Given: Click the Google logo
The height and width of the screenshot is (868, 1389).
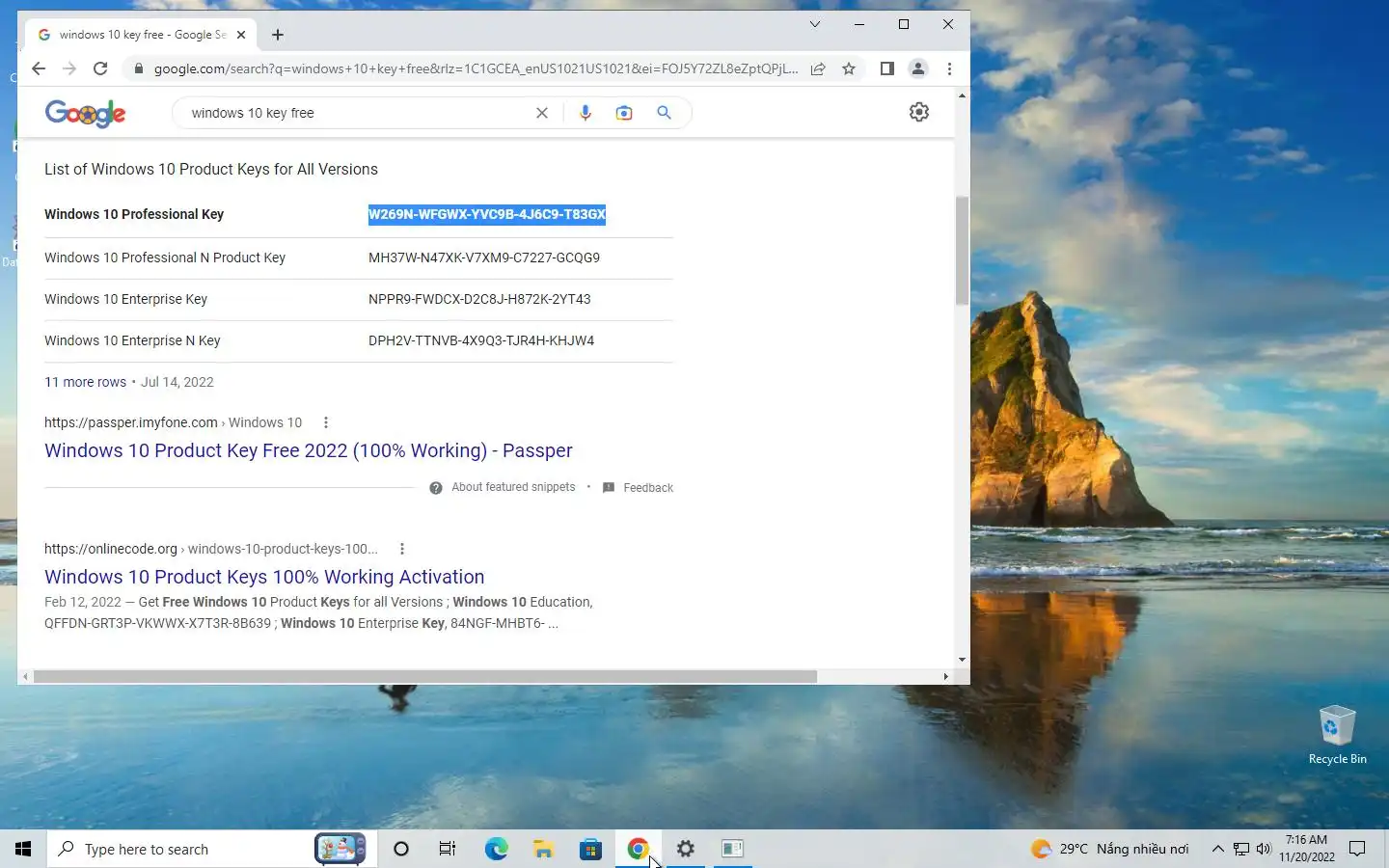Looking at the screenshot, I should (x=86, y=114).
